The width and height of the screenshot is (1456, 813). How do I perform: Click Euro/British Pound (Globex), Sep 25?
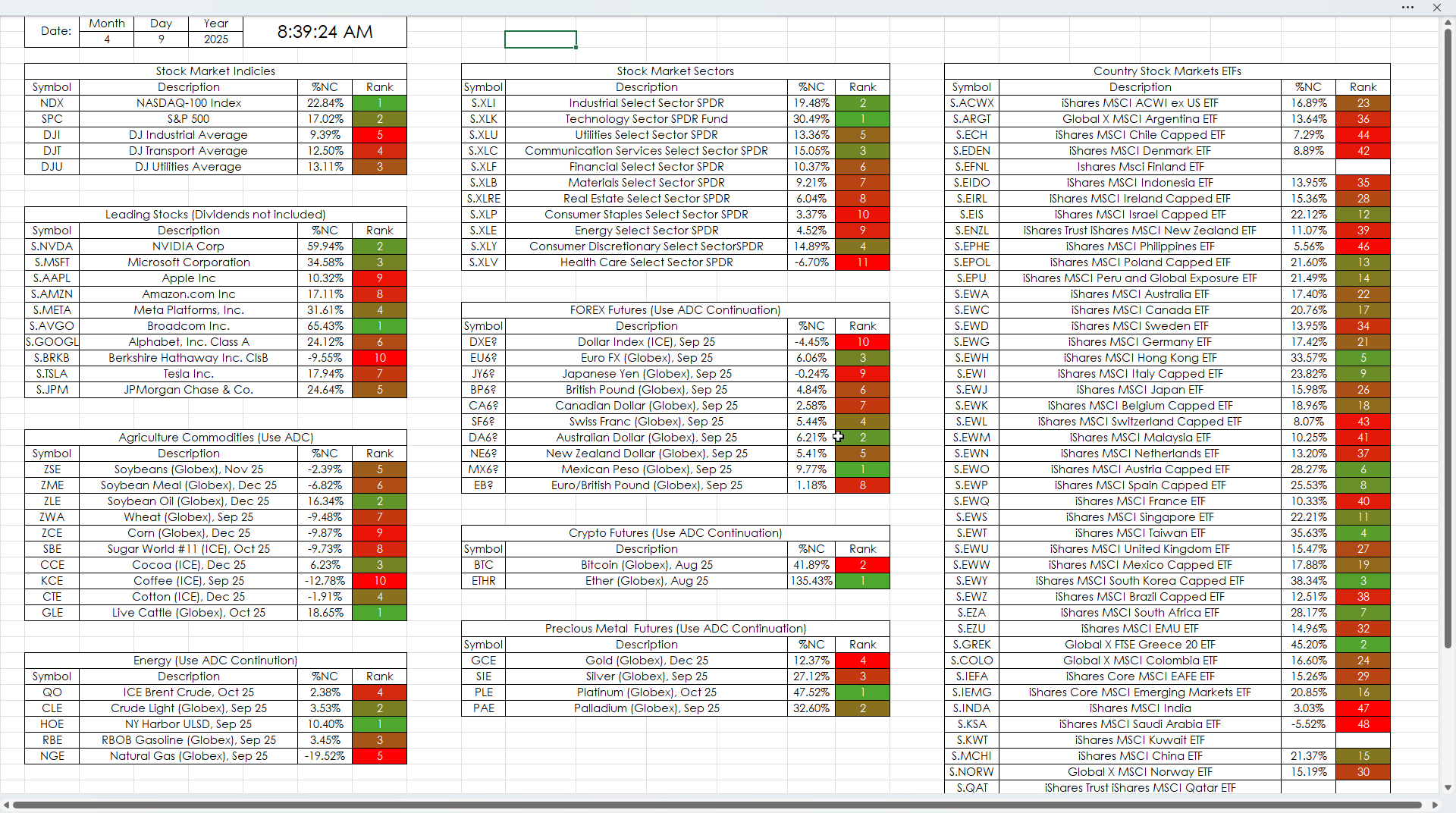point(647,485)
